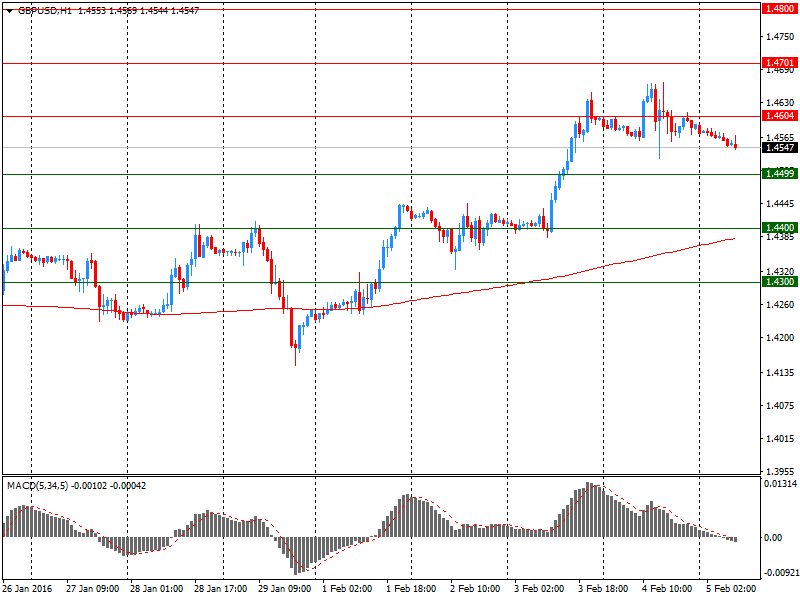Click the green 1.4400 support label
Image resolution: width=800 pixels, height=600 pixels.
[779, 228]
